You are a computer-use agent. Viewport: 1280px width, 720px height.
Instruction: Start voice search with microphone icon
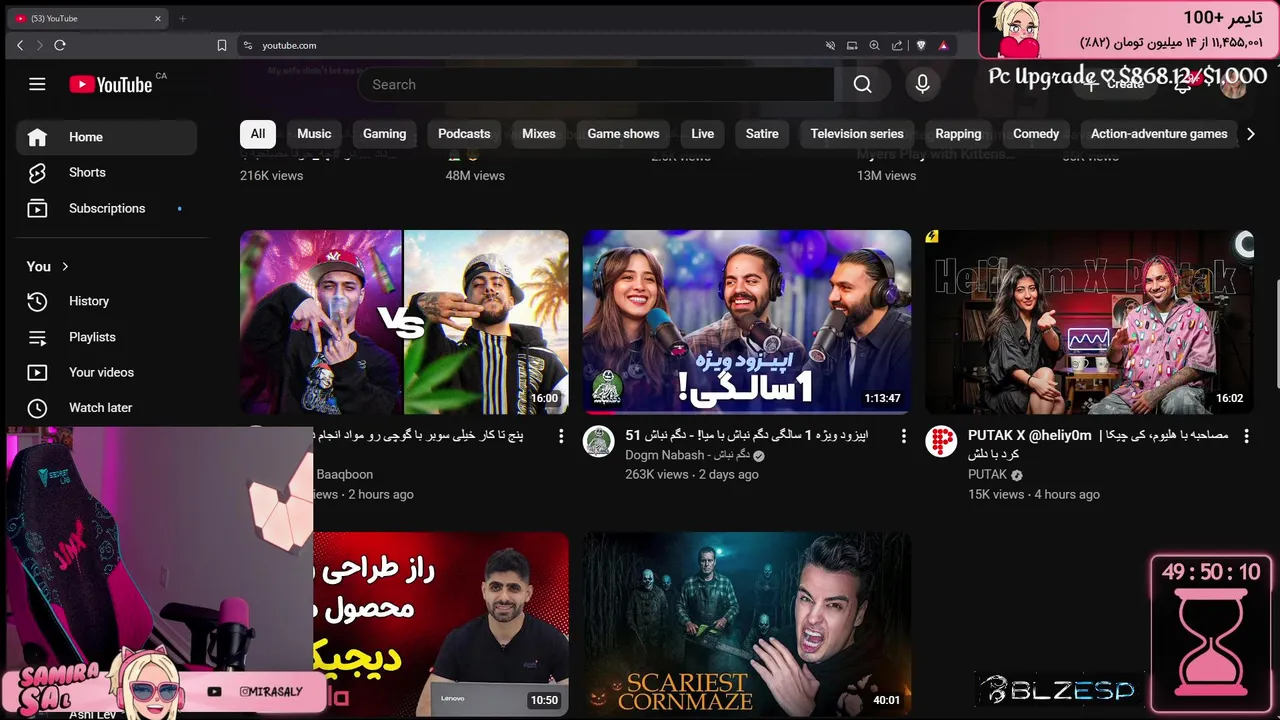pyautogui.click(x=922, y=84)
